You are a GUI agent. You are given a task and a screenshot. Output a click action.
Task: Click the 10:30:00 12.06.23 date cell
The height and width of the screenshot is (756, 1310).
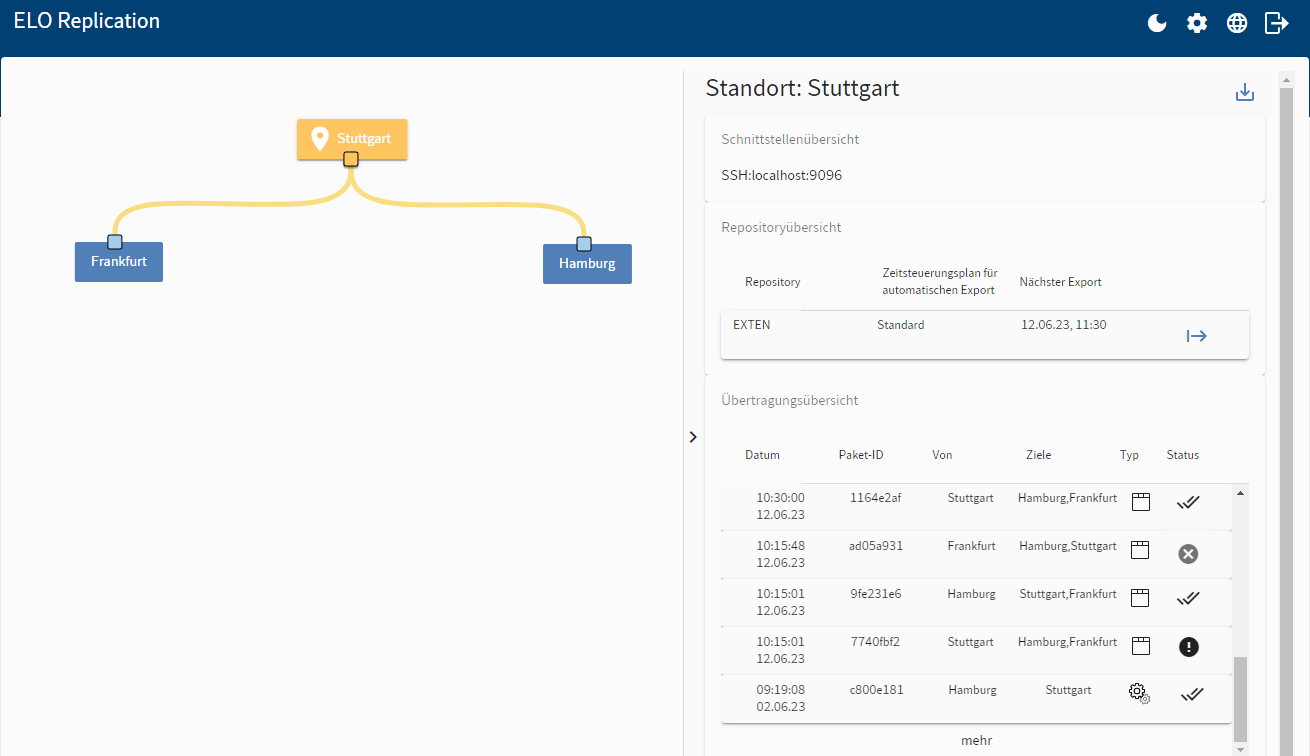780,506
